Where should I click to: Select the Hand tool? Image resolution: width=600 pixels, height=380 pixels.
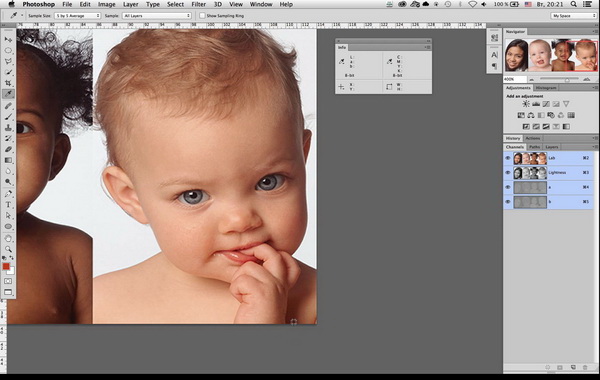[x=8, y=238]
